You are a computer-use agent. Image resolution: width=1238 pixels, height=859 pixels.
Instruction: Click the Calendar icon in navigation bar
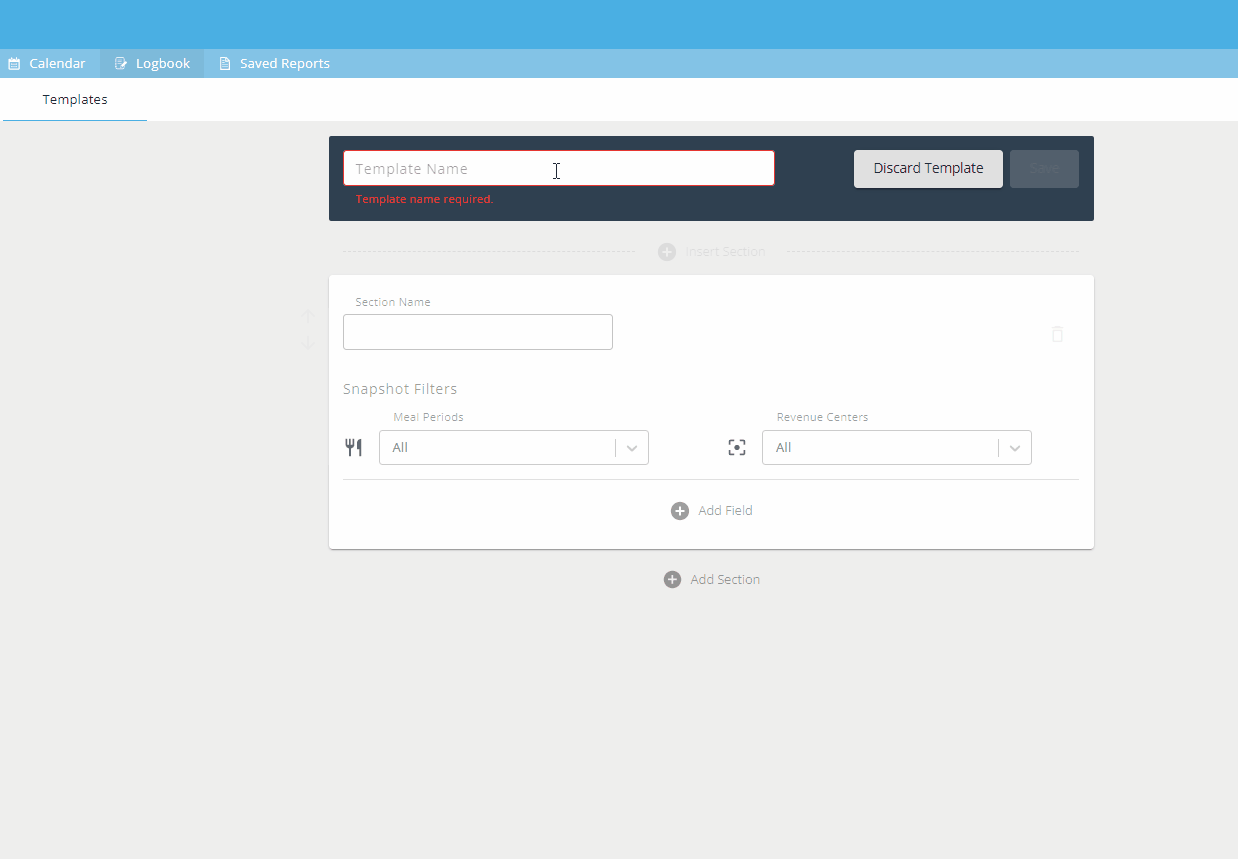(x=14, y=64)
